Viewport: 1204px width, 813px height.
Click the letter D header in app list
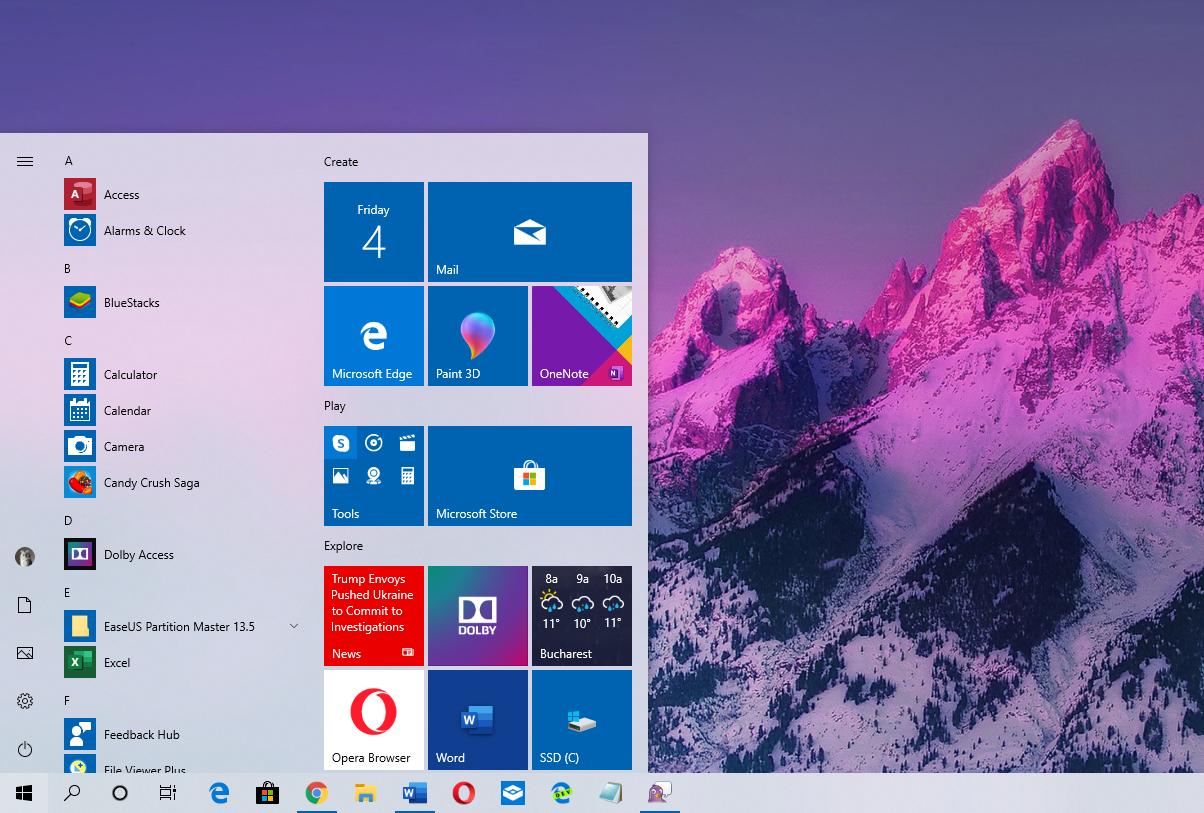[68, 521]
